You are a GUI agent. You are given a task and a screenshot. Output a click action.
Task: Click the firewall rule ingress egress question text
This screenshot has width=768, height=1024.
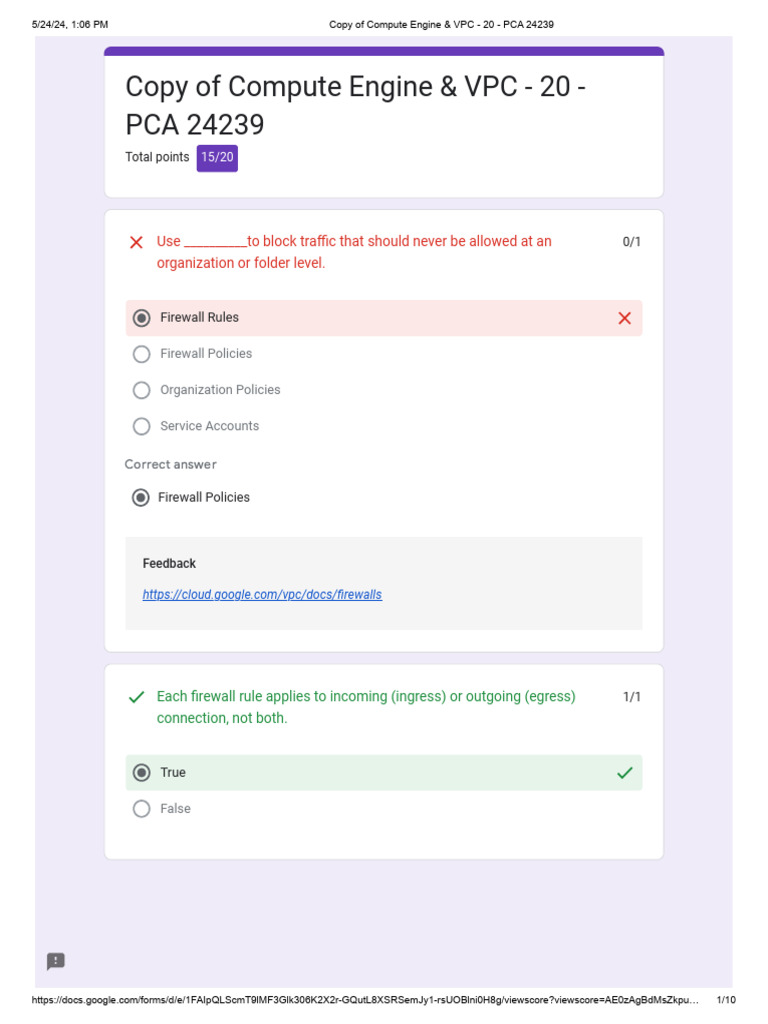[366, 707]
